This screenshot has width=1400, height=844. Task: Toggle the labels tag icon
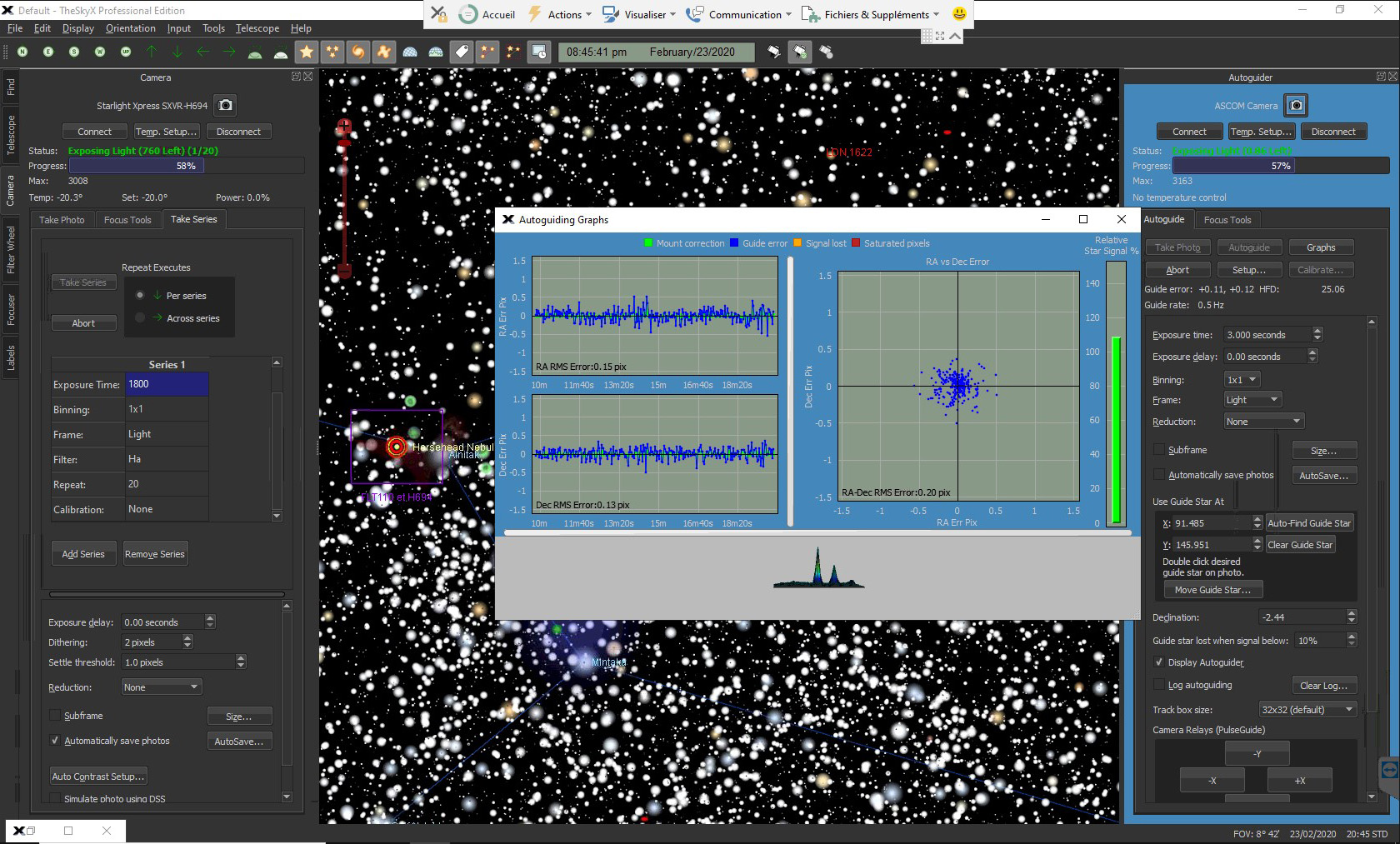click(462, 52)
